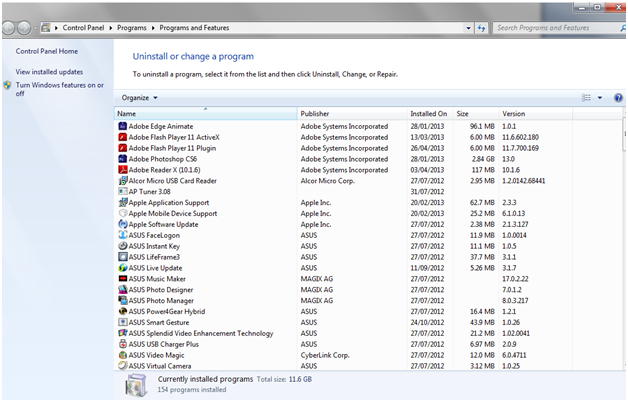Click the Adobe Flash Player 11 ActiveX icon
The height and width of the screenshot is (402, 628).
[x=123, y=137]
